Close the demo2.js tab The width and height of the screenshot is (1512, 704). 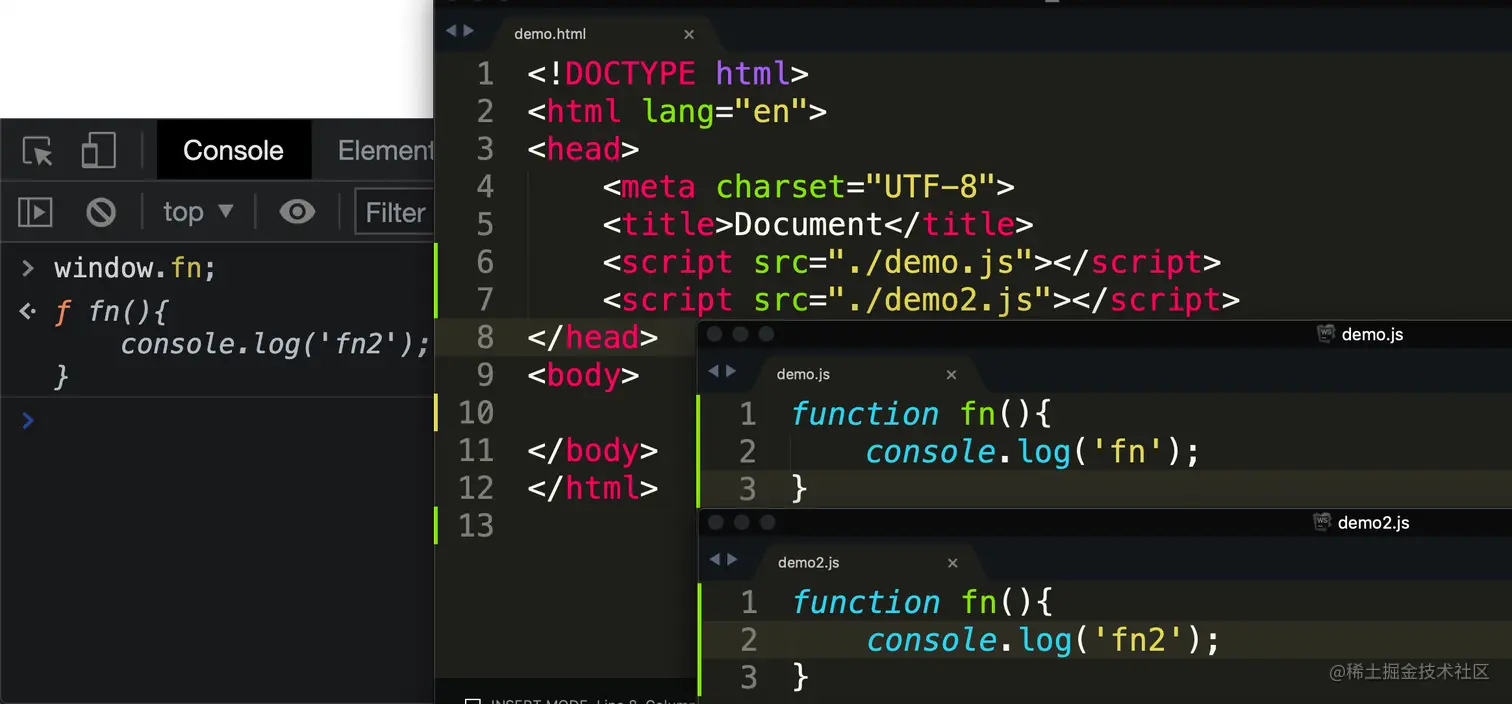[x=951, y=563]
